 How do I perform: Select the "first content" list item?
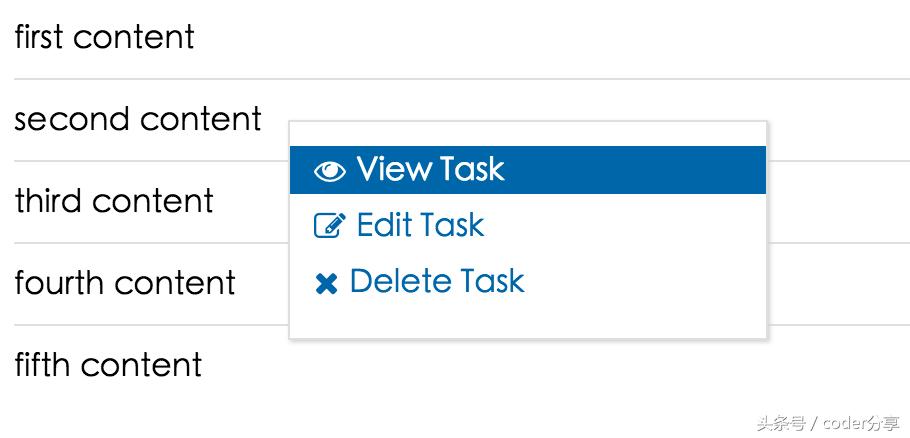coord(104,37)
